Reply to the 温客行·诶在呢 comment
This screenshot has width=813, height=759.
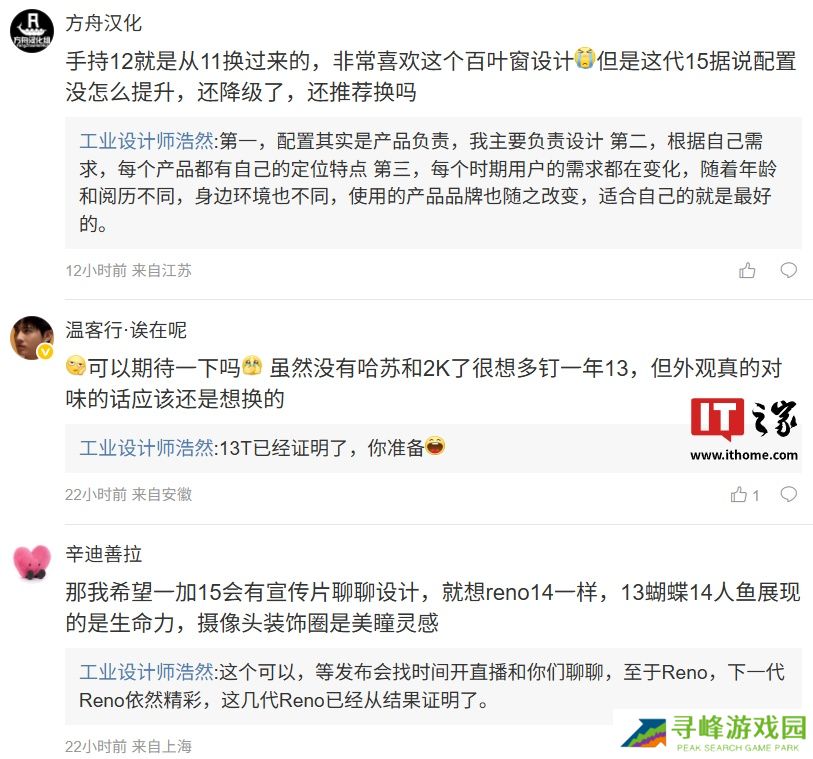click(789, 494)
